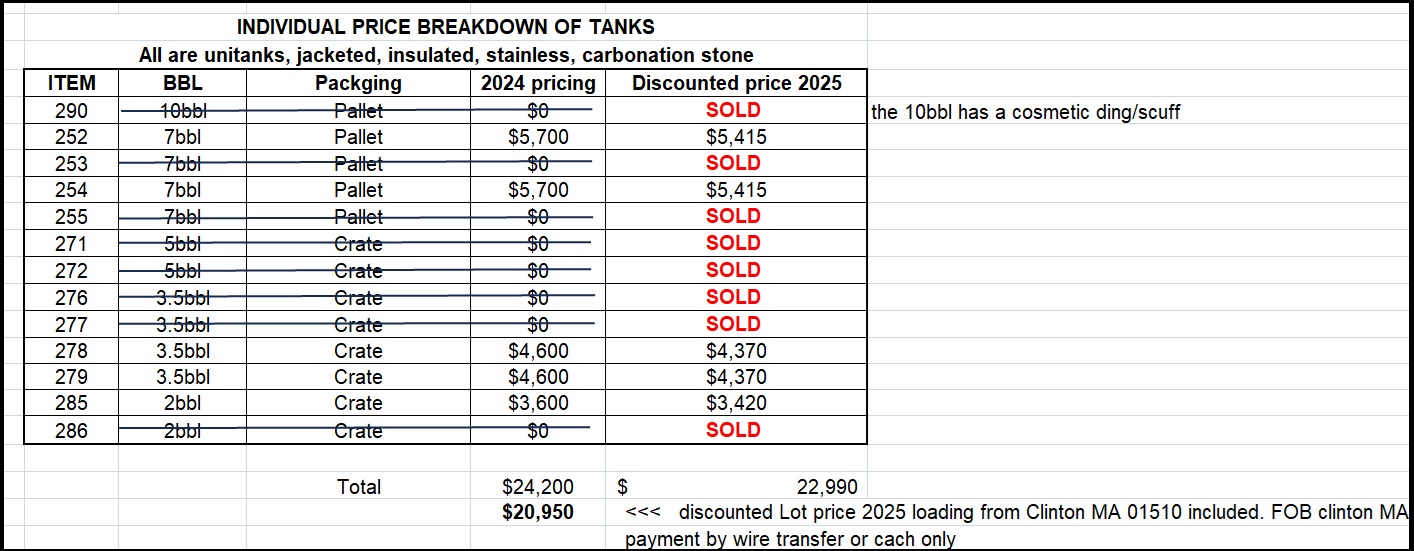Select the 'Packging' header cell
The width and height of the screenshot is (1414, 551).
358,83
